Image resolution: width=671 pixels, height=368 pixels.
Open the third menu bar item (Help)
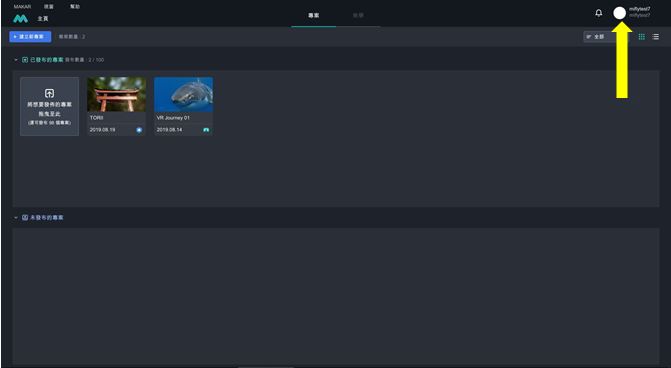[75, 6]
